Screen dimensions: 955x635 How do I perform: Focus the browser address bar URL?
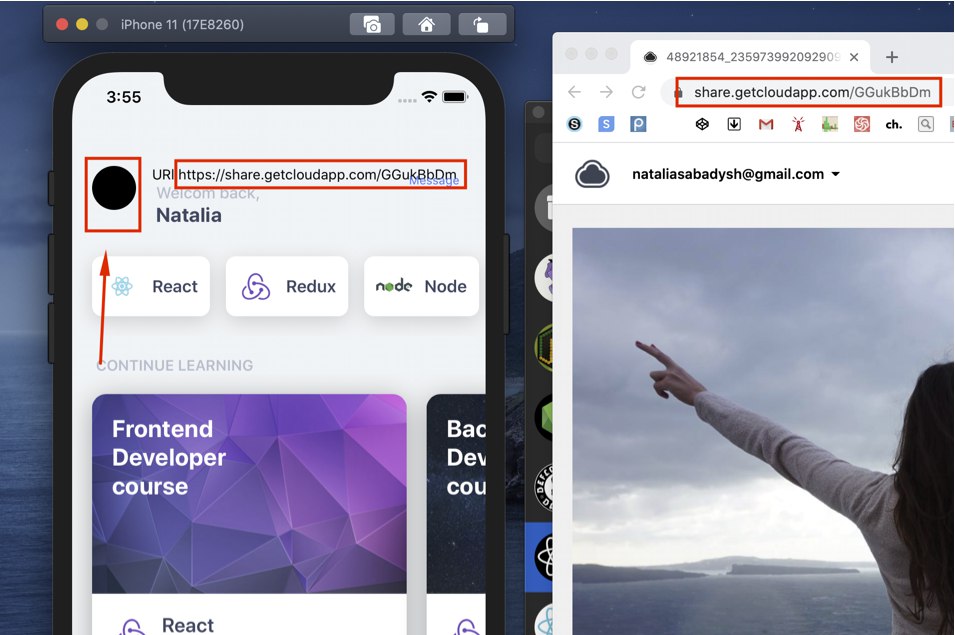[x=812, y=93]
